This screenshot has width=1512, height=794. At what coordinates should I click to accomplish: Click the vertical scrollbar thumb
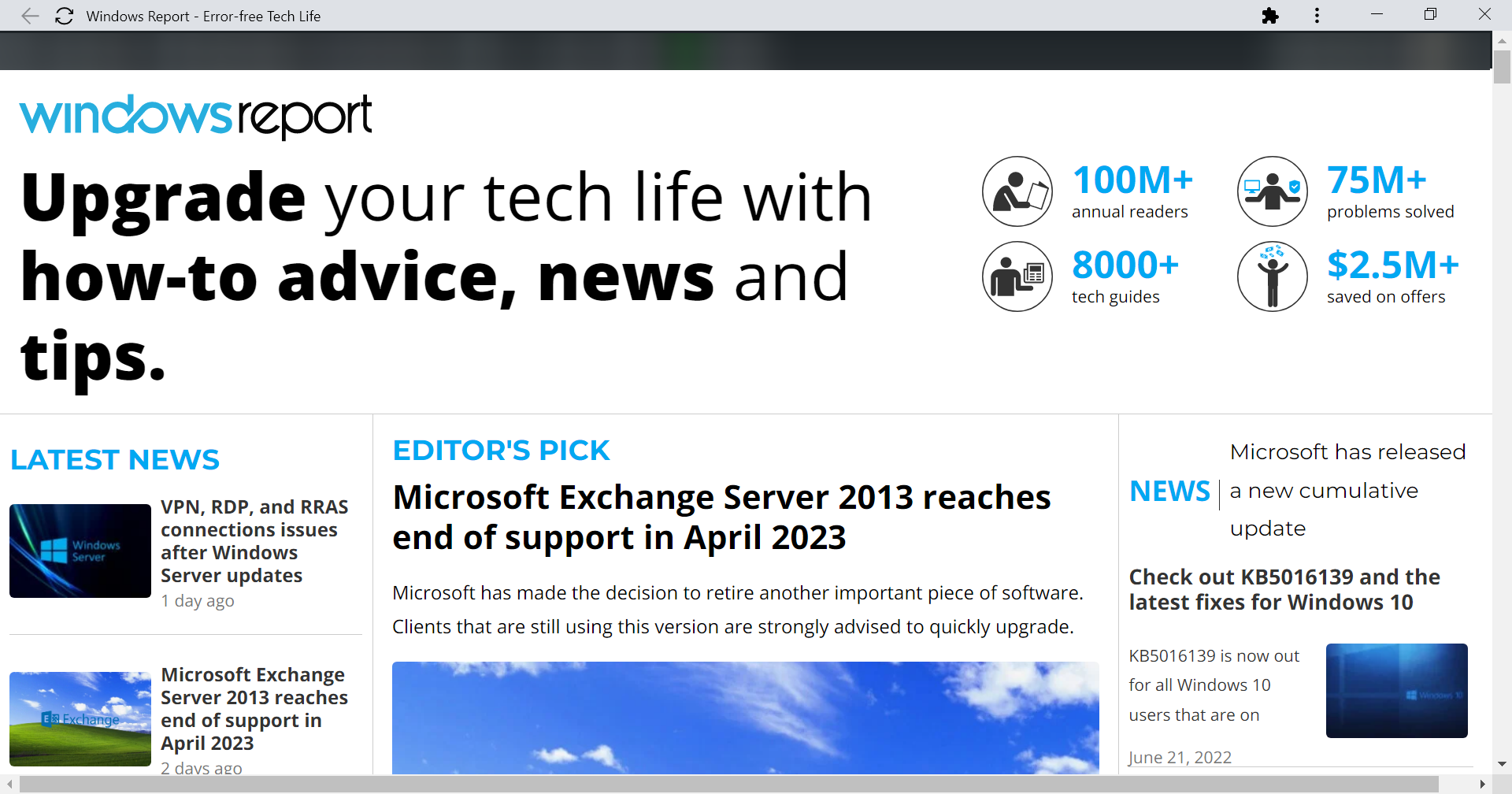click(x=1503, y=67)
